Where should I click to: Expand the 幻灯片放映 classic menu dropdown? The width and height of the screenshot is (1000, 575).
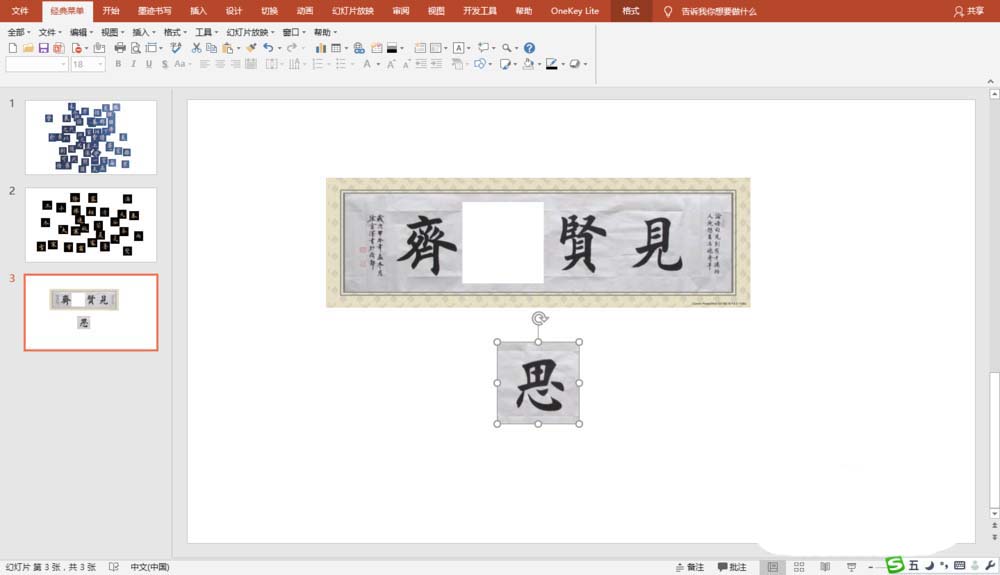(251, 33)
